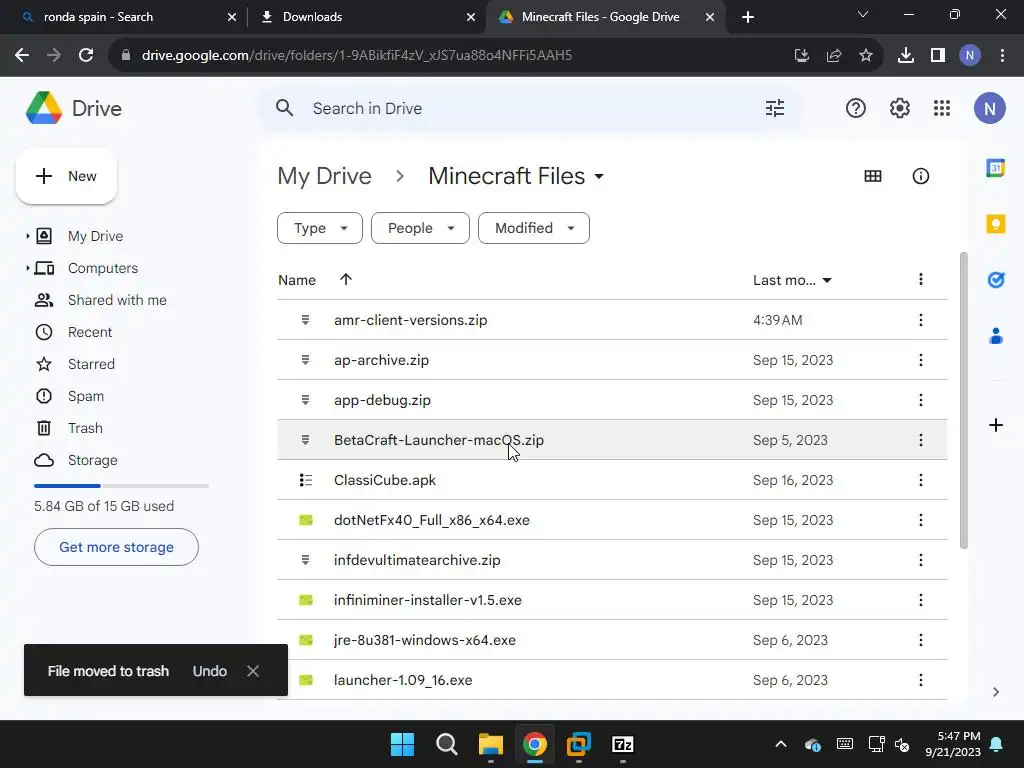The image size is (1024, 768).
Task: Open more actions for launcher-1.09_16.exe
Action: tap(921, 680)
